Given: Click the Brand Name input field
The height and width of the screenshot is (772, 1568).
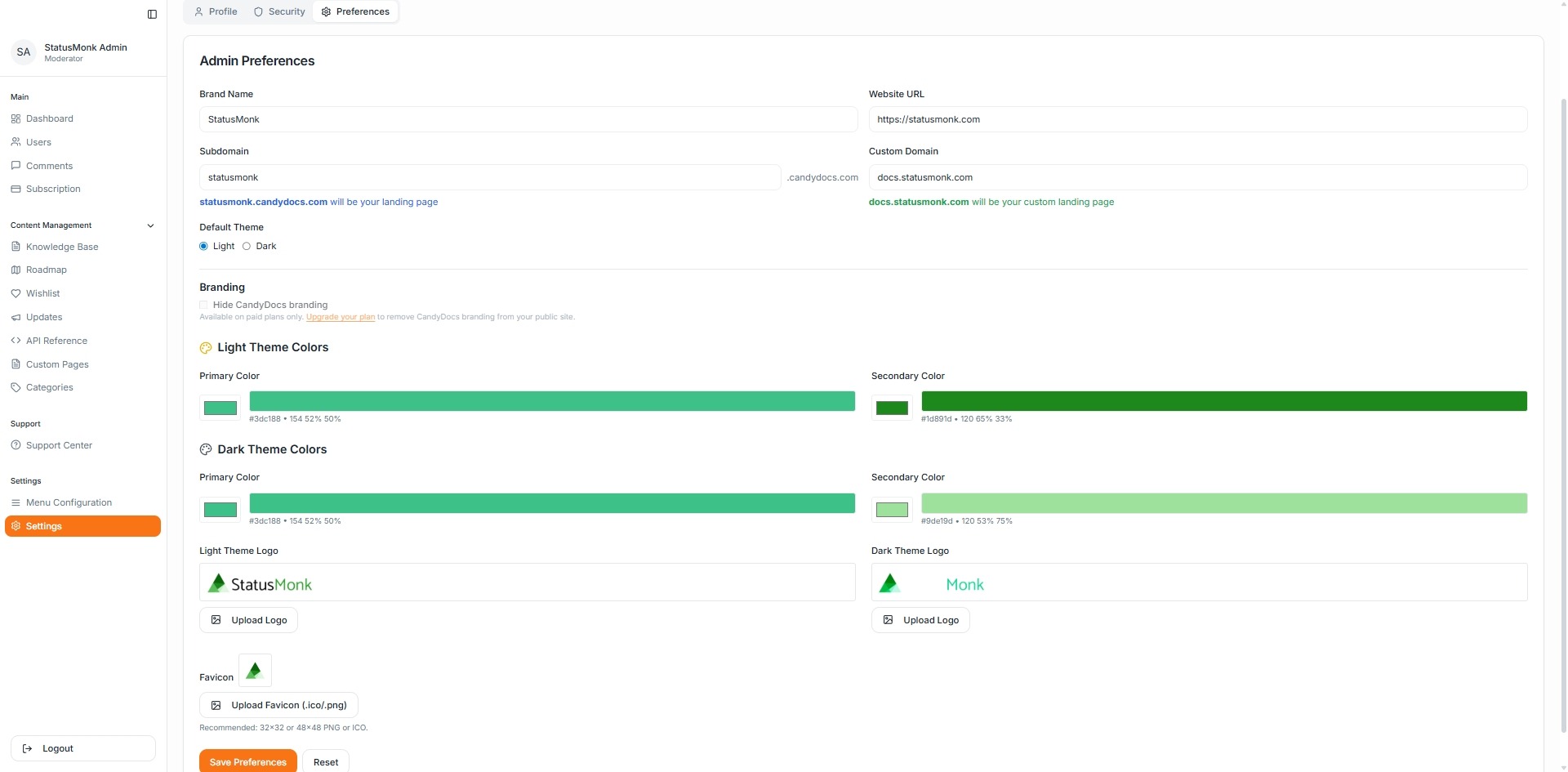Looking at the screenshot, I should [528, 119].
